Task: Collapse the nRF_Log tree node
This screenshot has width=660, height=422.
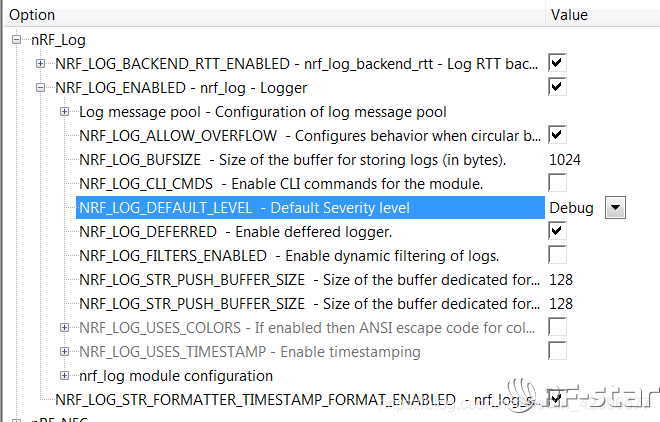Action: pyautogui.click(x=17, y=39)
